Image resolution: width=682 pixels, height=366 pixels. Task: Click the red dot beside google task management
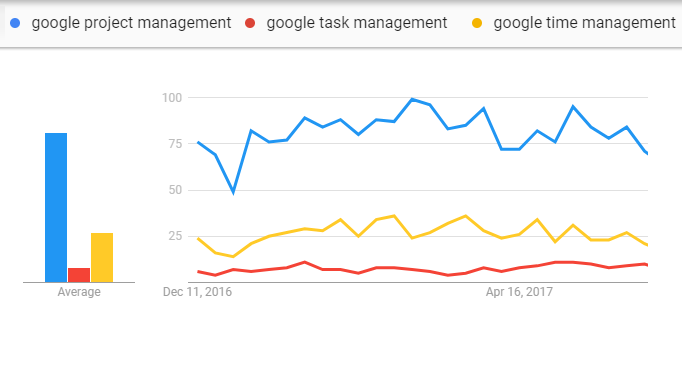(x=250, y=23)
